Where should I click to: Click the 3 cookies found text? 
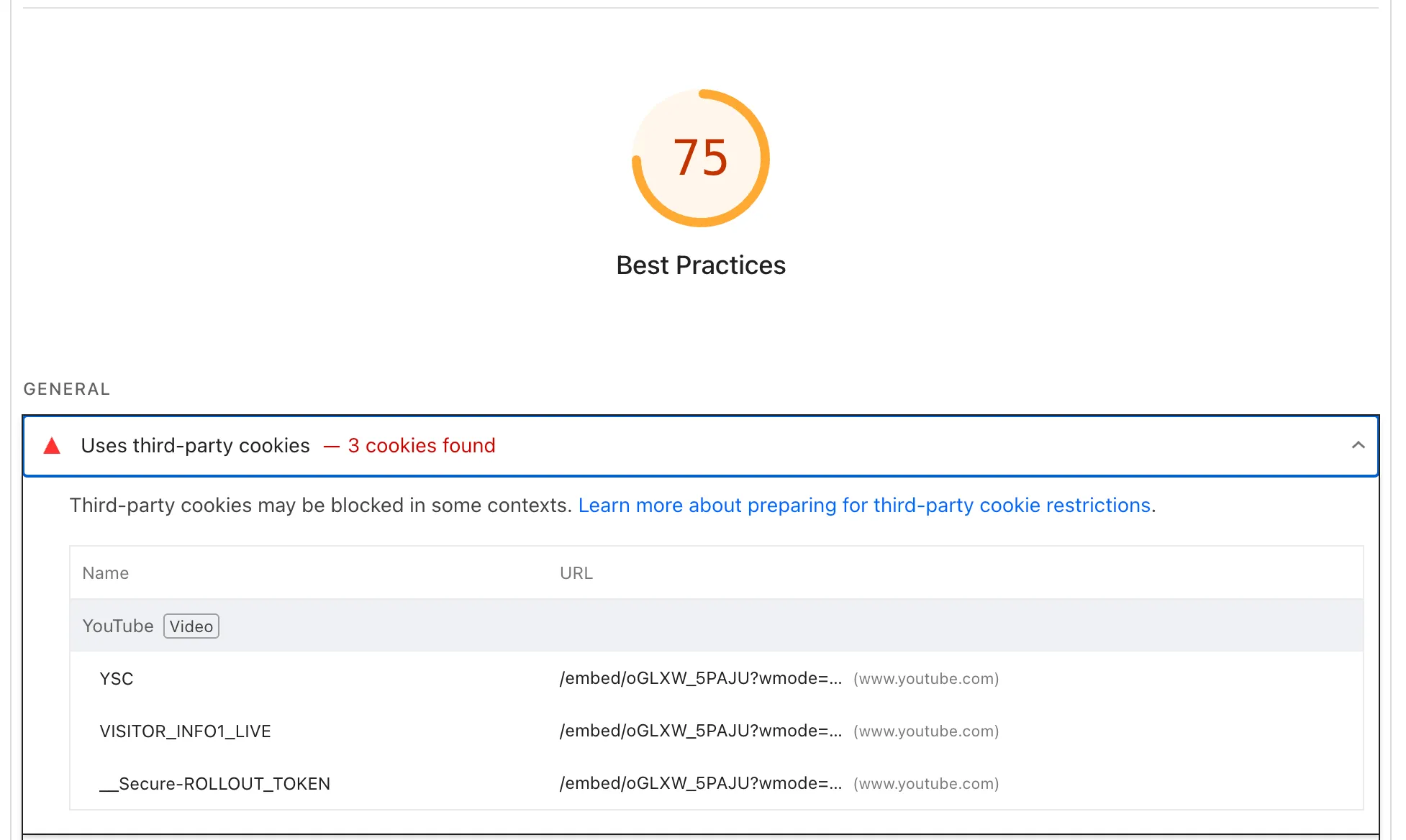[x=421, y=446]
